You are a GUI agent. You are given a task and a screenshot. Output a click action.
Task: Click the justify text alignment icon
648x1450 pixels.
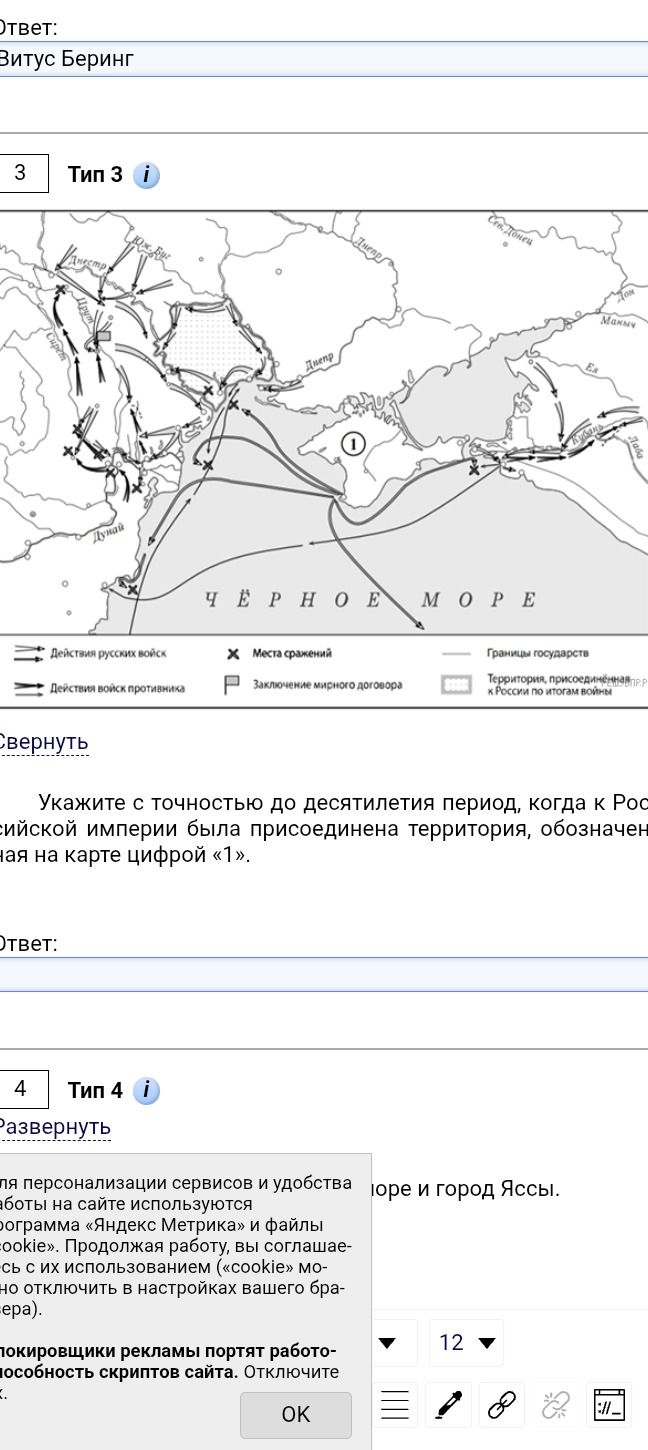pyautogui.click(x=396, y=1405)
